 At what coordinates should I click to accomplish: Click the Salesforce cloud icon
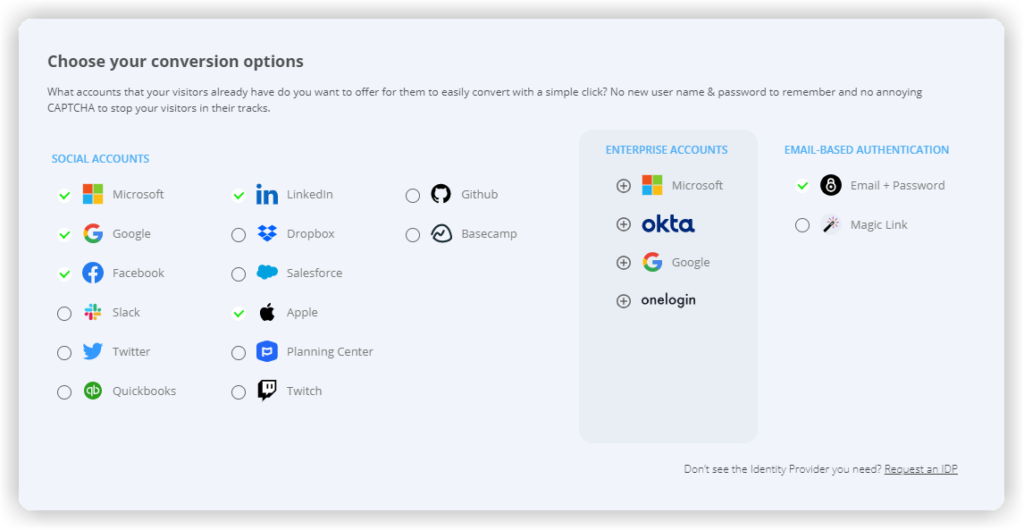pos(267,272)
